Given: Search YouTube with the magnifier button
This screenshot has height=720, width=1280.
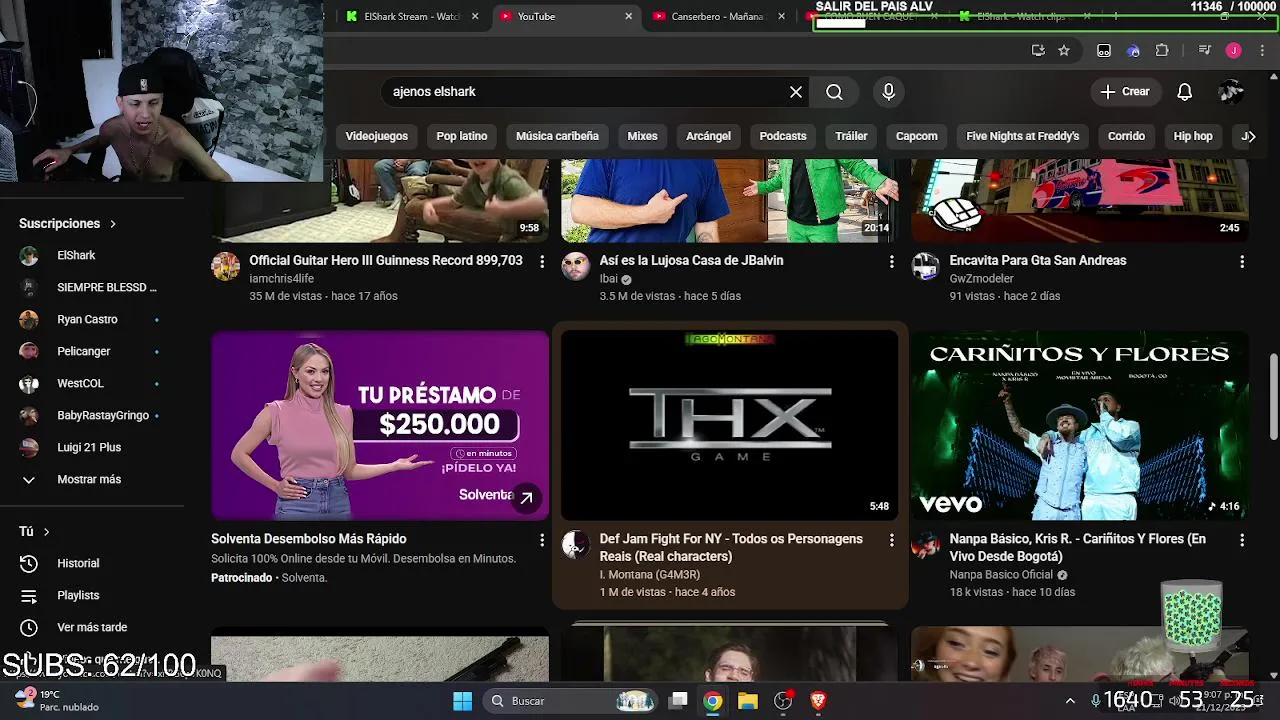Looking at the screenshot, I should (834, 92).
